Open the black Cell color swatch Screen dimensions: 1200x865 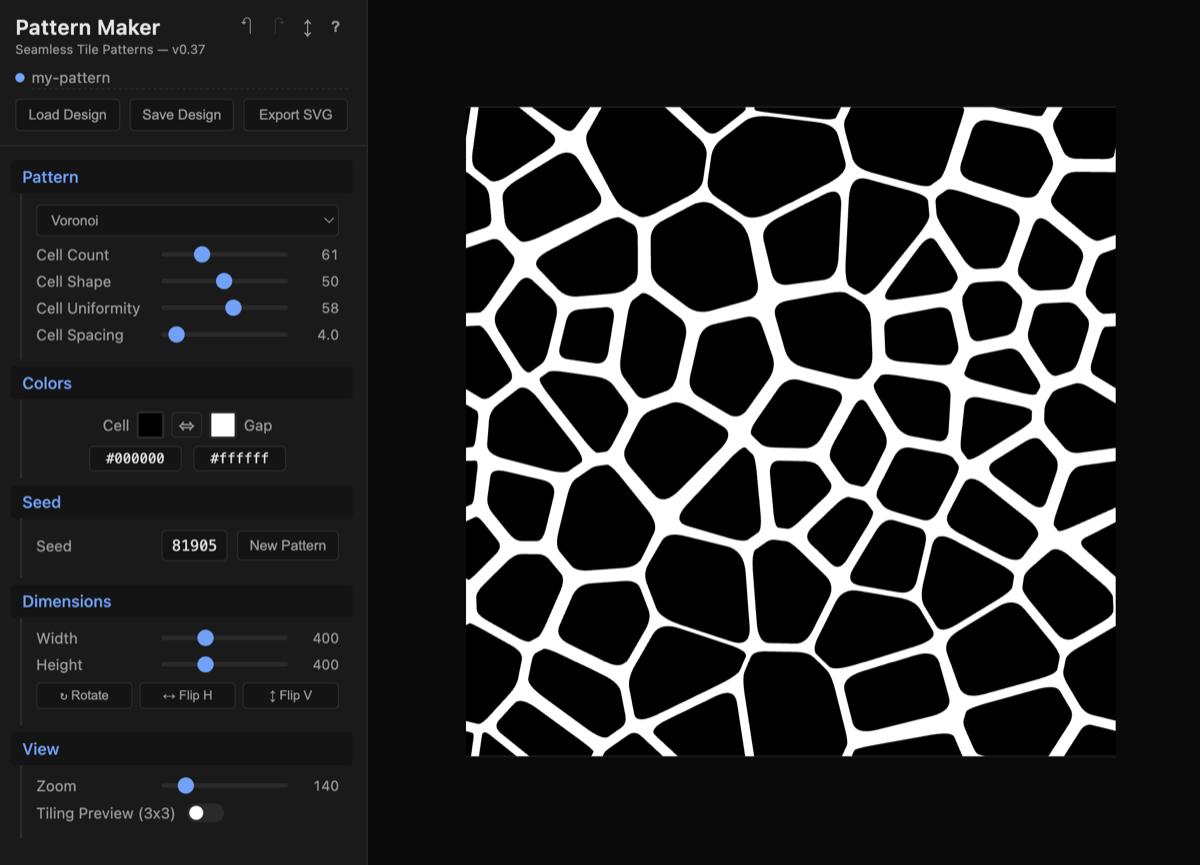click(150, 426)
